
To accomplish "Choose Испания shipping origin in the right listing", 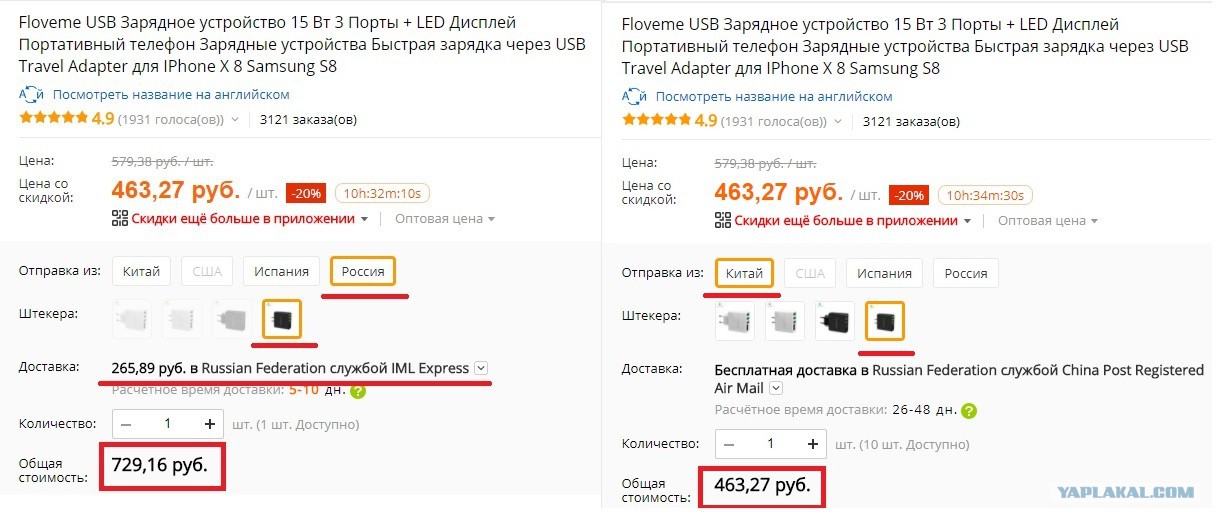I will [x=884, y=273].
